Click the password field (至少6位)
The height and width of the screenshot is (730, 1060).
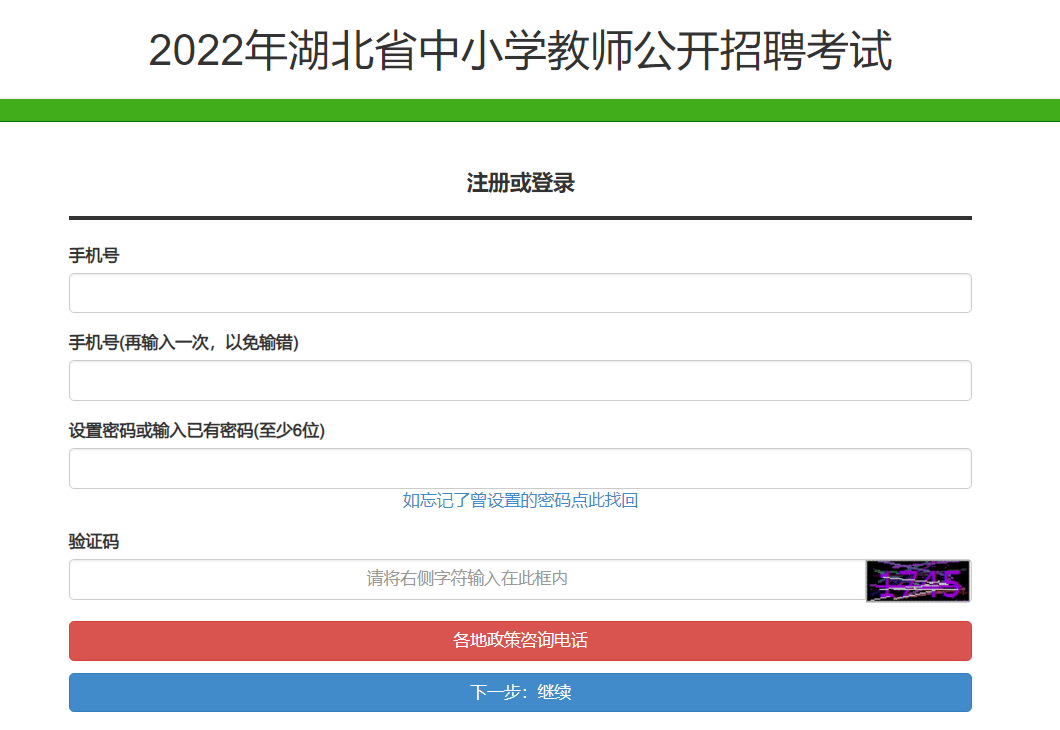(x=520, y=468)
